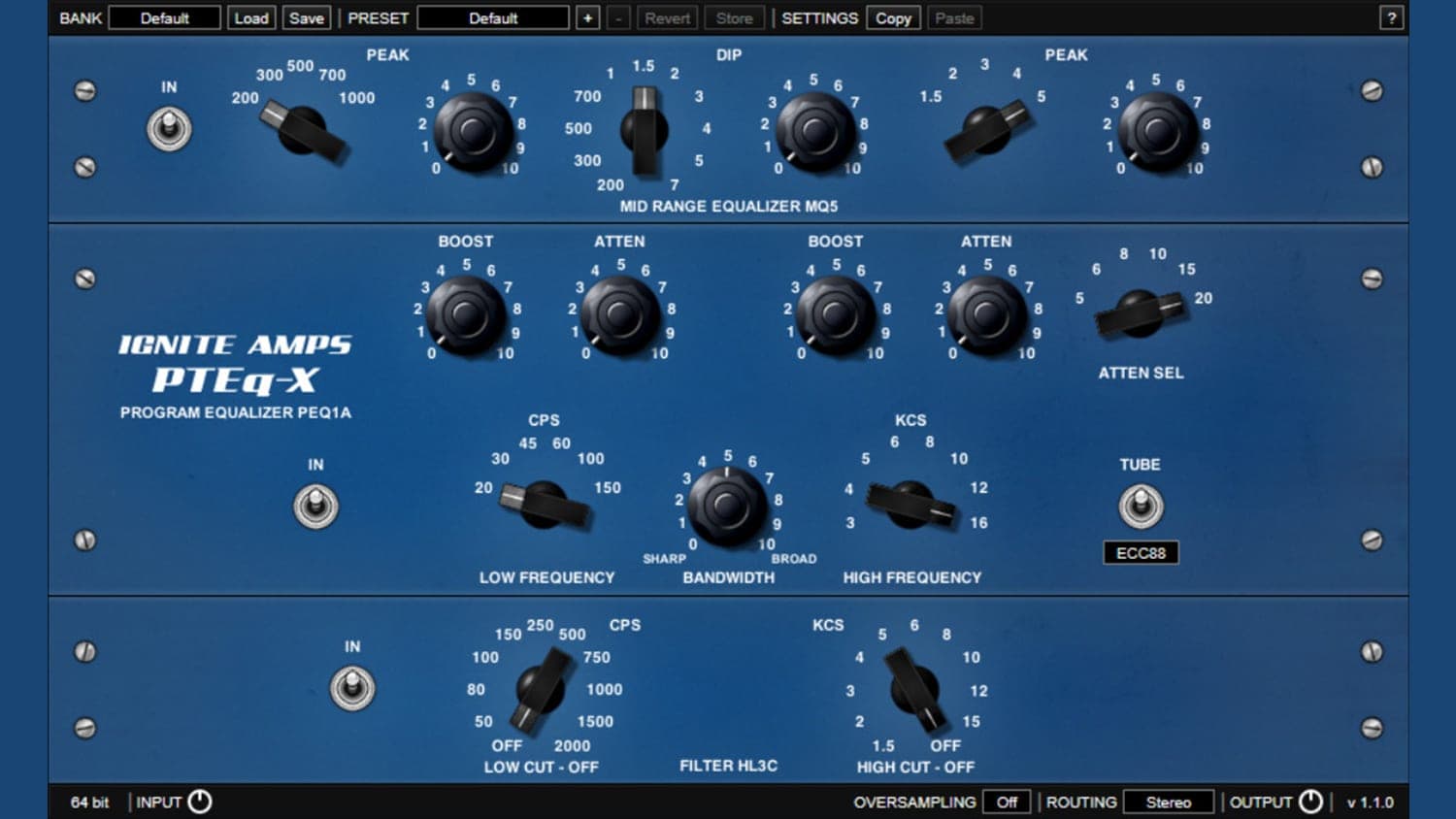Viewport: 1456px width, 819px height.
Task: Click the LOW FREQUENCY CPS selector knob
Action: click(545, 505)
